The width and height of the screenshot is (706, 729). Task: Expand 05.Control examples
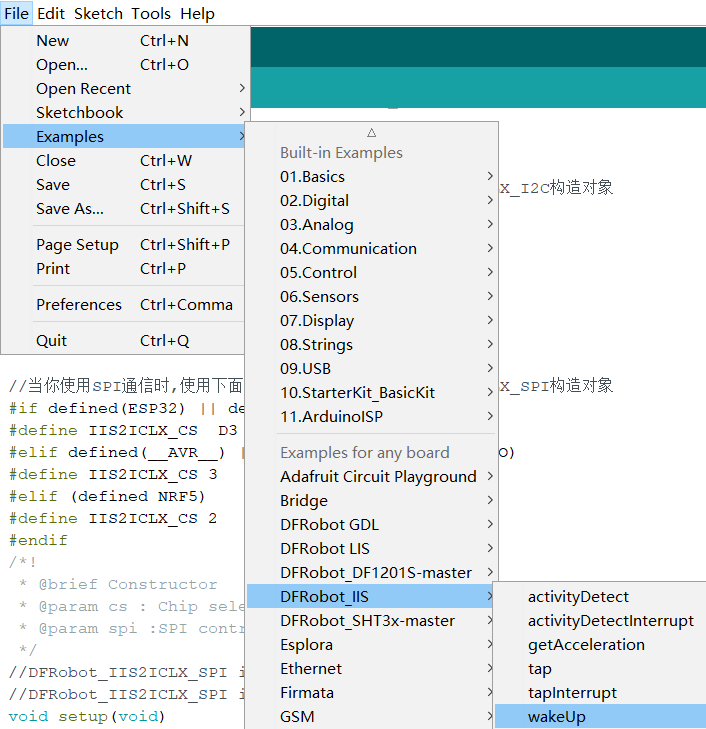coord(372,272)
